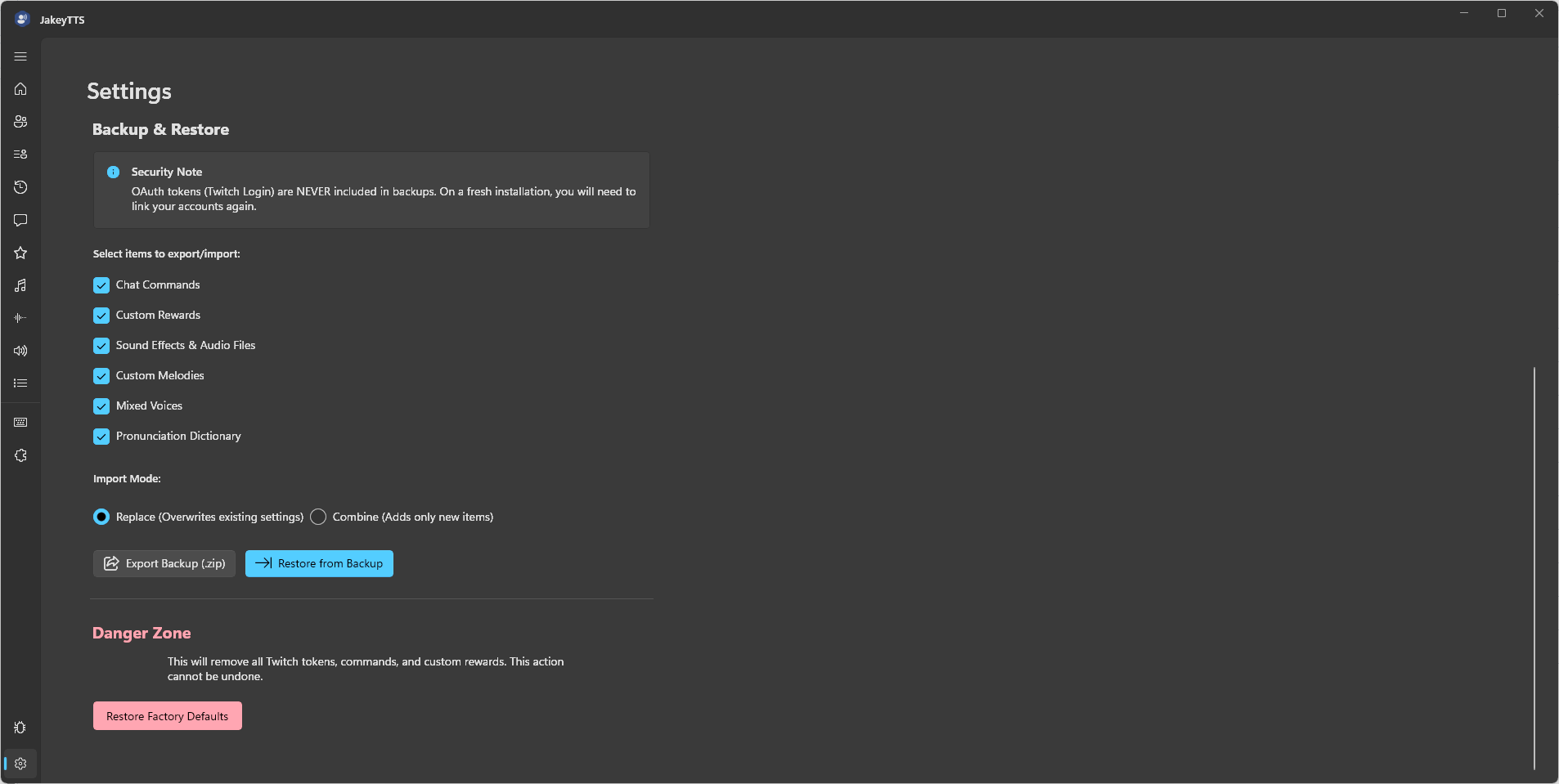This screenshot has width=1559, height=784.
Task: Click Restore Factory Defaults button
Action: (x=168, y=716)
